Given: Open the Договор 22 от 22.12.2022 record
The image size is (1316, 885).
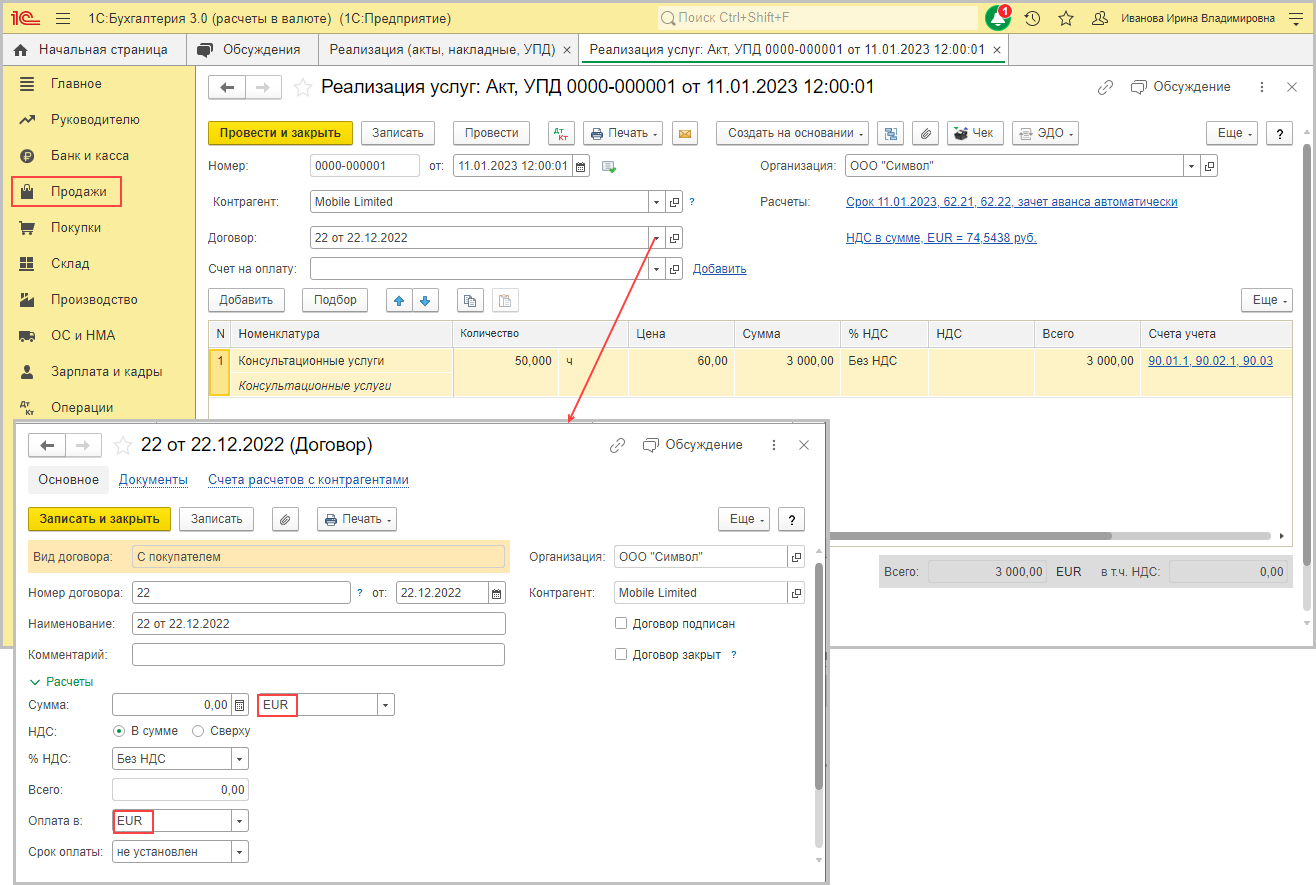Looking at the screenshot, I should click(674, 238).
